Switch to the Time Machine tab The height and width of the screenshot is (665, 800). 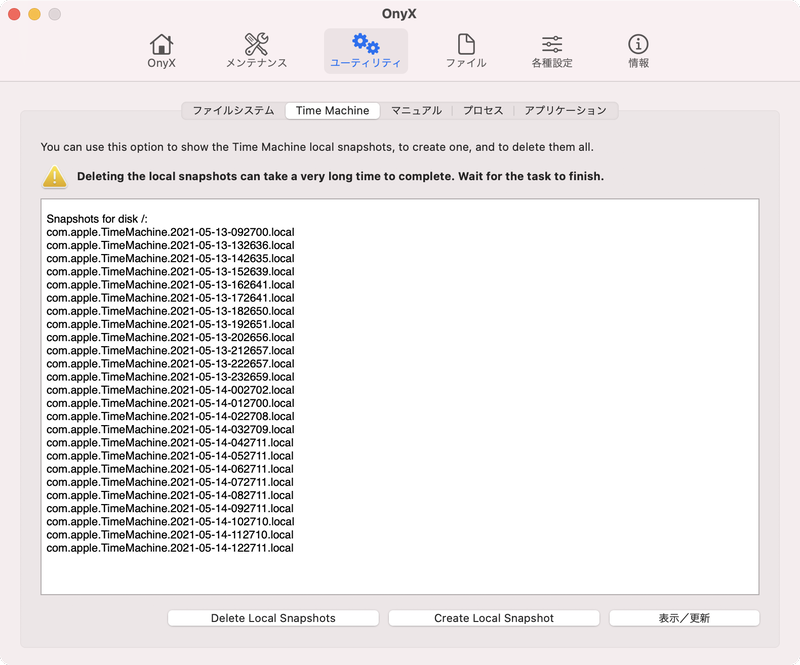click(x=332, y=111)
